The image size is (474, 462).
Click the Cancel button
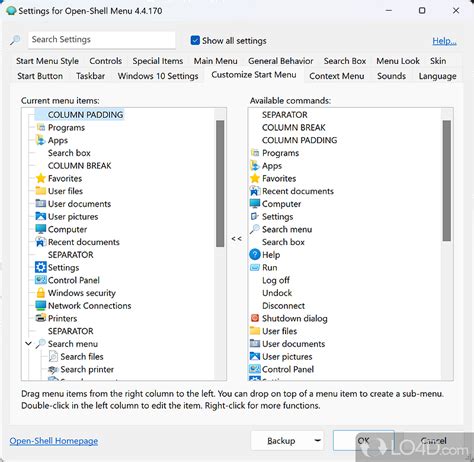click(433, 441)
